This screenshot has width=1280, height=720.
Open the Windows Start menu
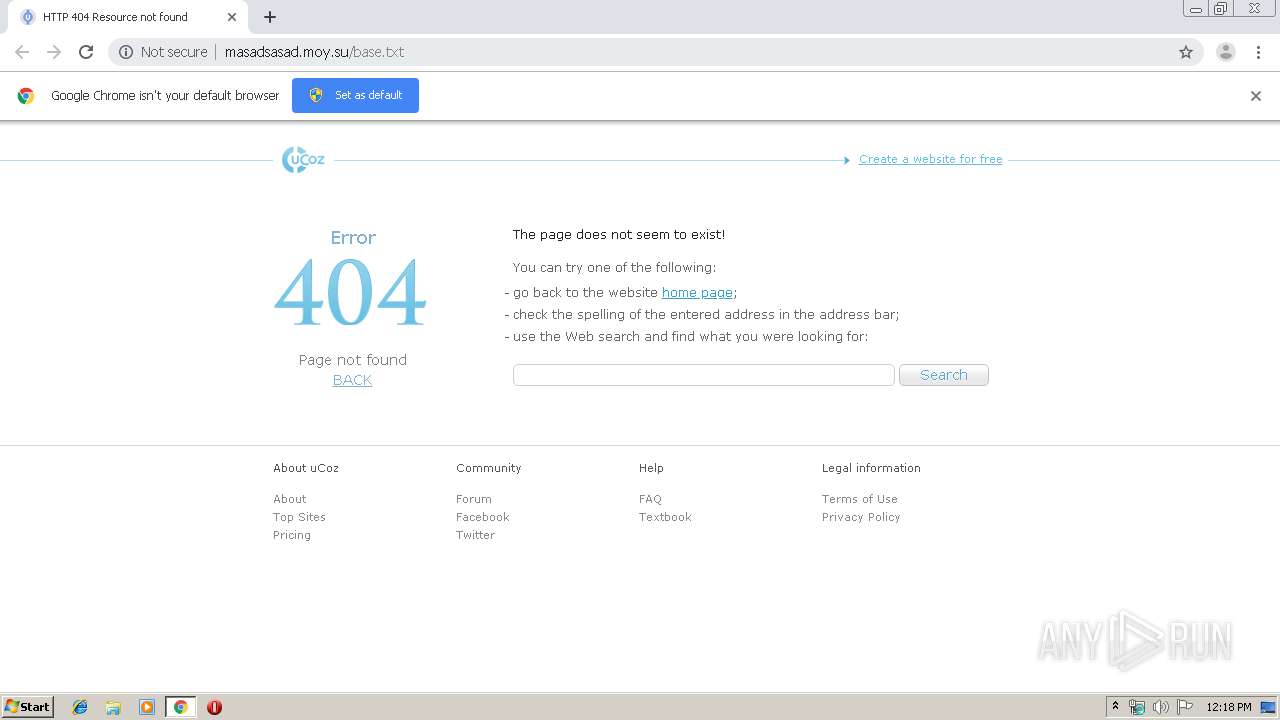[27, 706]
